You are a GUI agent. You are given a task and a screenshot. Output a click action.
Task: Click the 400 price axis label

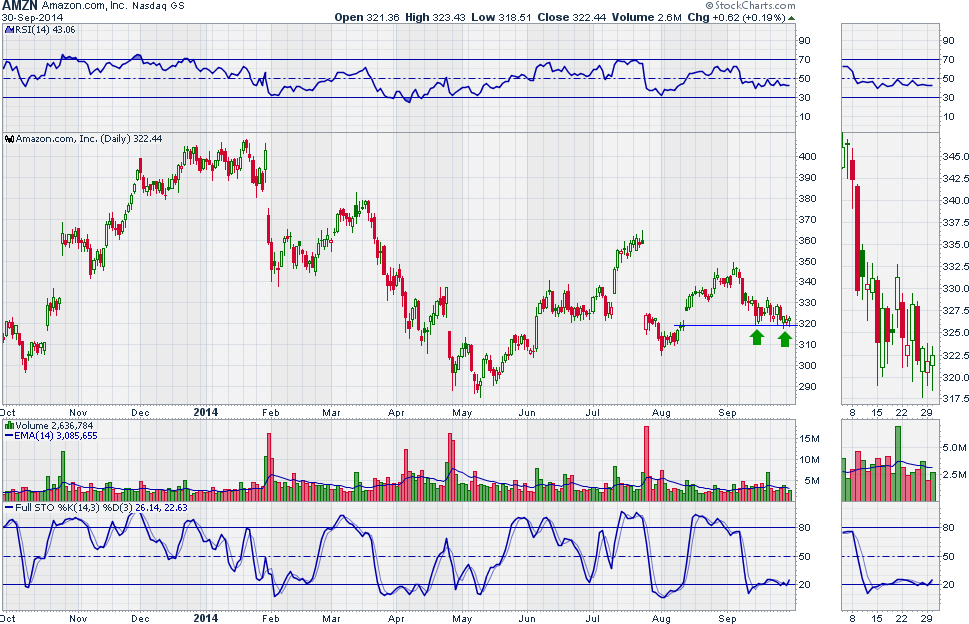coord(808,156)
